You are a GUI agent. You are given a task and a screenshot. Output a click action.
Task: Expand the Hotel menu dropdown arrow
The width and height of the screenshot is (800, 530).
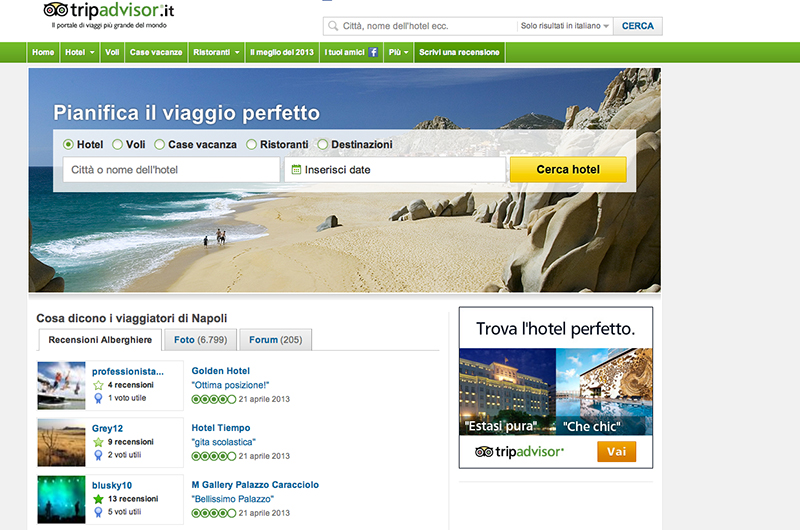pos(92,53)
